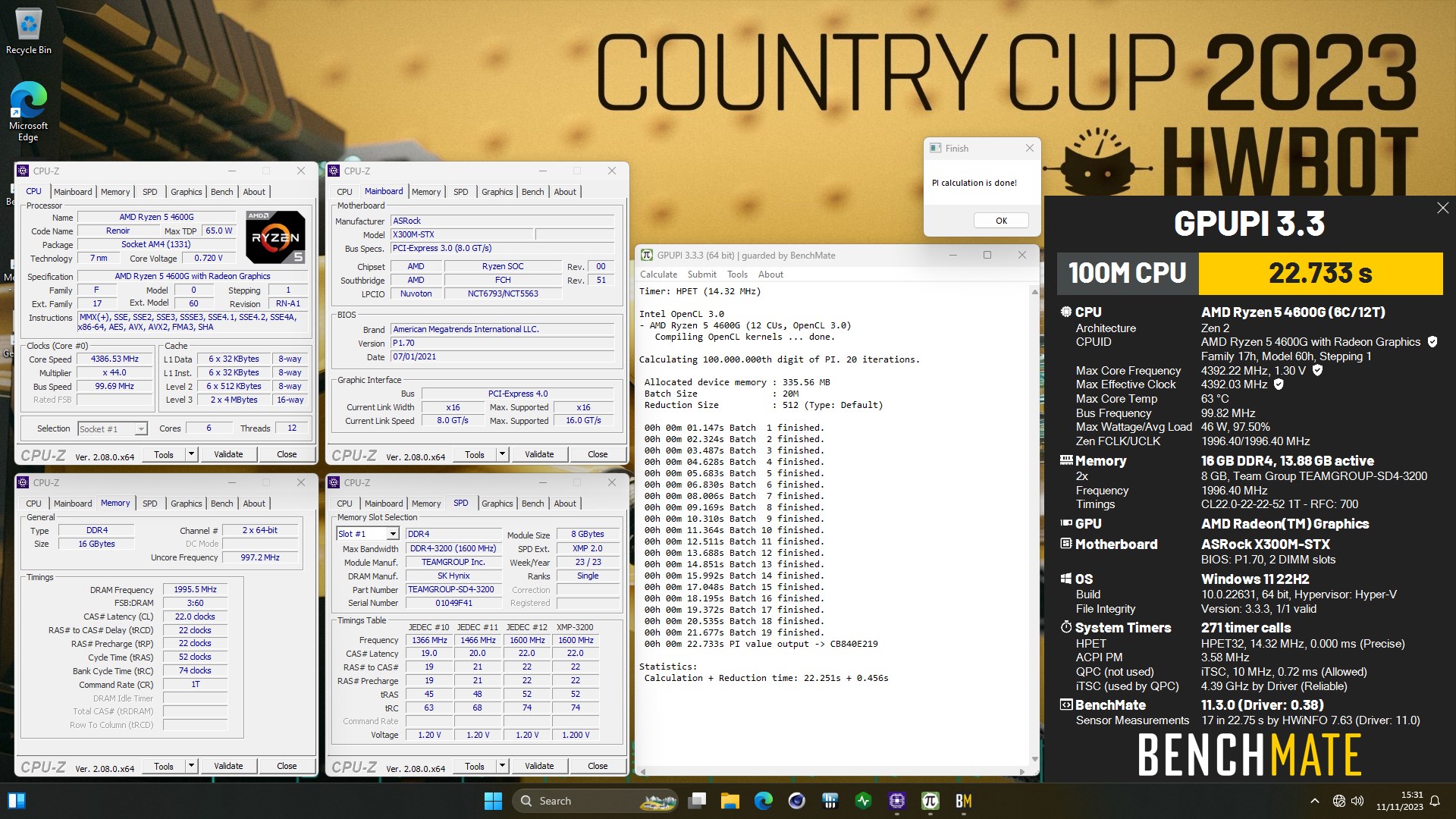Screen dimensions: 1456x819
Task: Click the code-bracket icon beside BenchMate heading
Action: (x=1065, y=704)
